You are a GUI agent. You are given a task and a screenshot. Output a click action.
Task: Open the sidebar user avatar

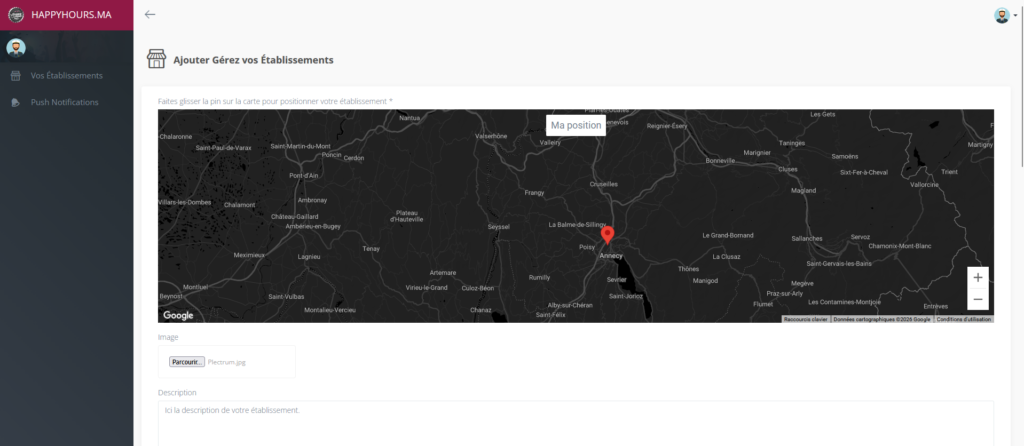coord(15,48)
